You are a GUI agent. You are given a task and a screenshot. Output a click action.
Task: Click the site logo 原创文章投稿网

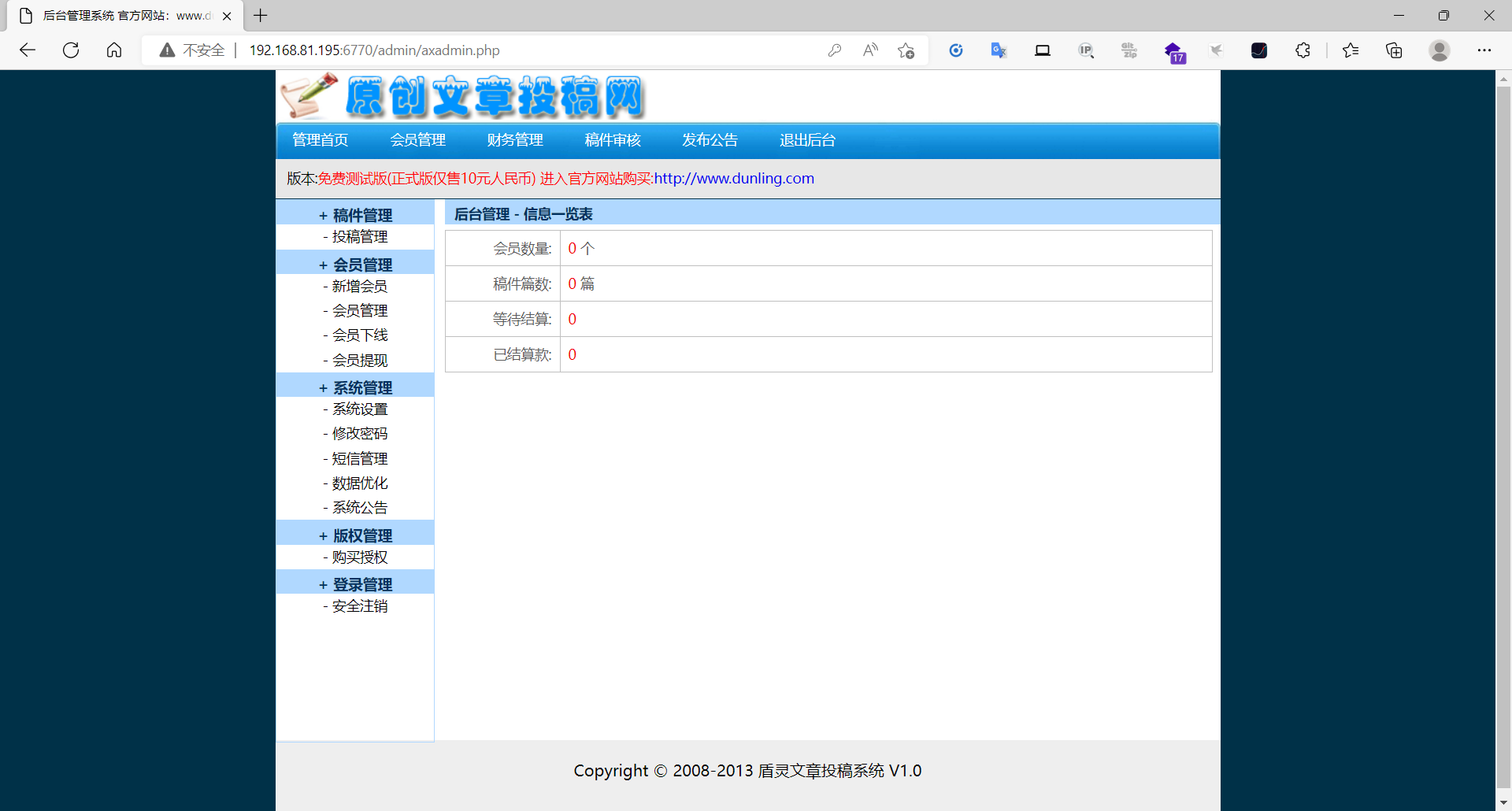(462, 96)
